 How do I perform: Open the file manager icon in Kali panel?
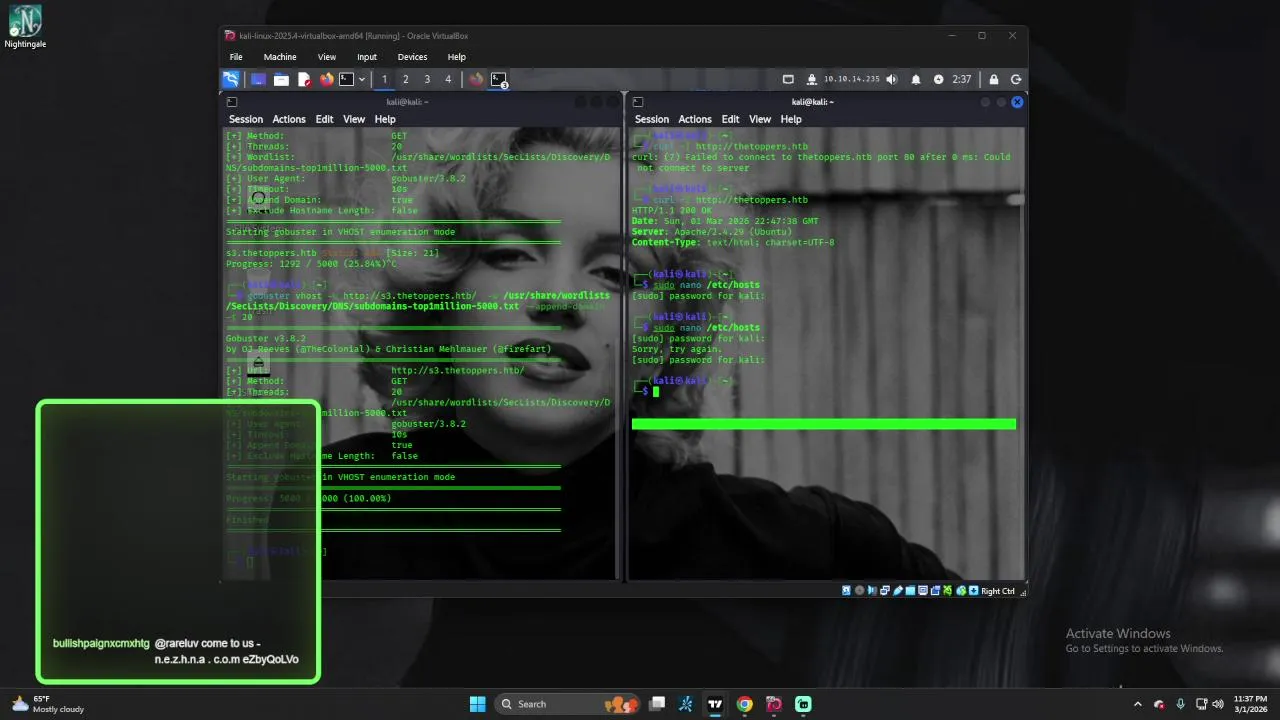(x=281, y=79)
